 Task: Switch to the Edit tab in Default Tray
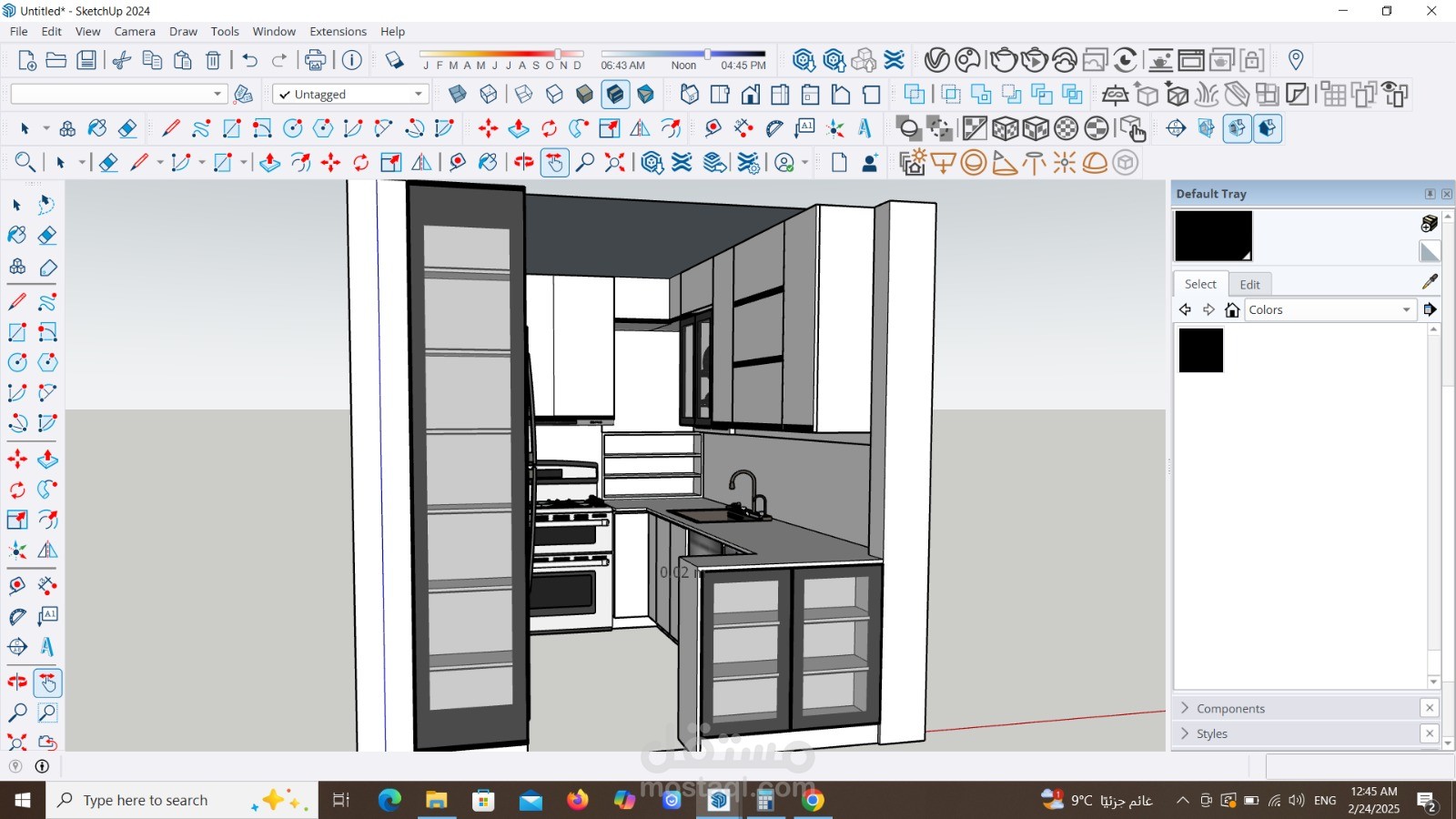tap(1249, 285)
